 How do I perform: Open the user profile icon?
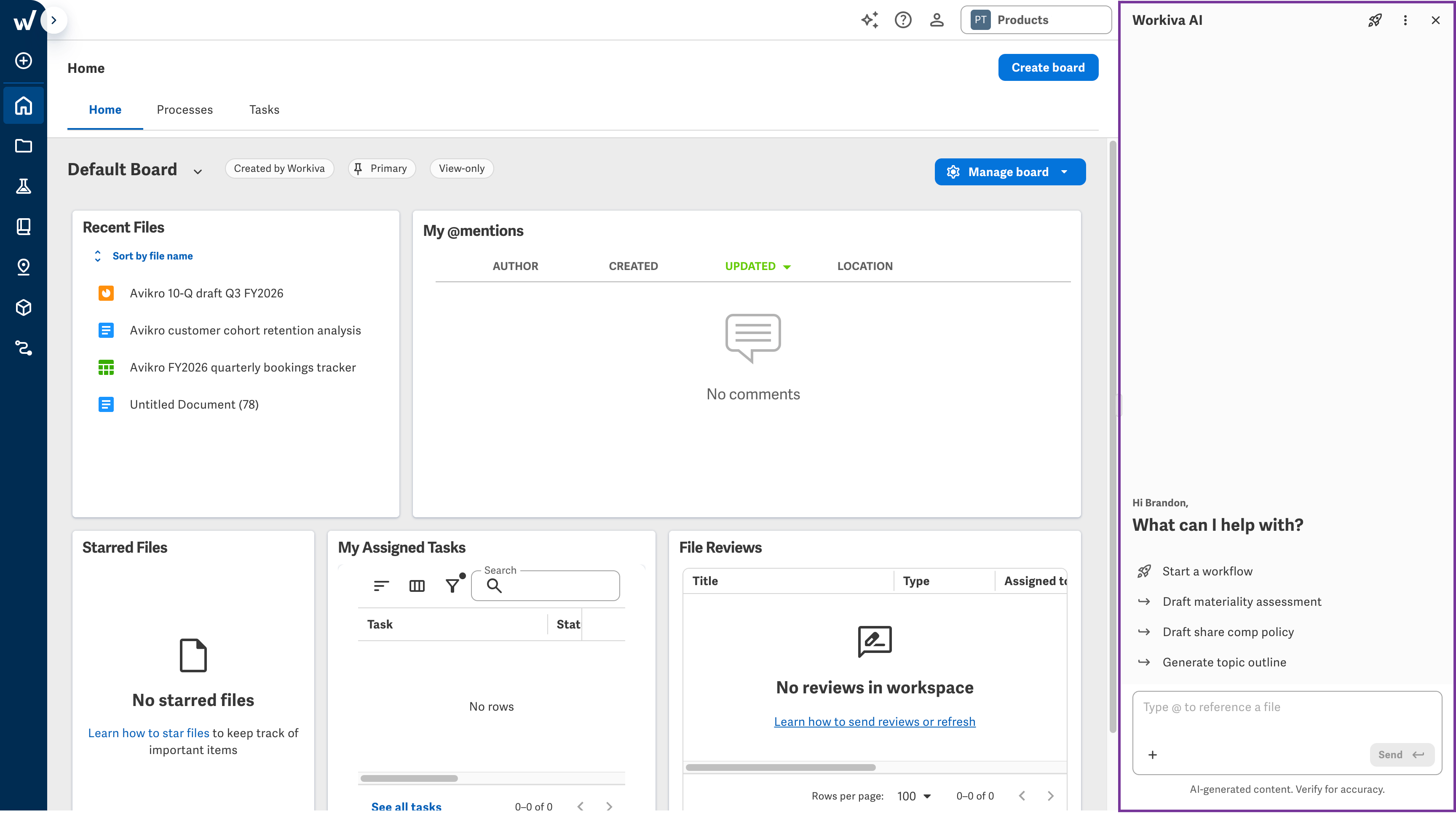pos(937,20)
